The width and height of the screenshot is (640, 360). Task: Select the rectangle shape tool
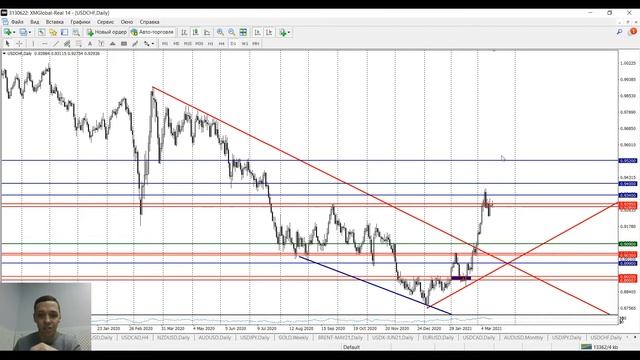124,43
